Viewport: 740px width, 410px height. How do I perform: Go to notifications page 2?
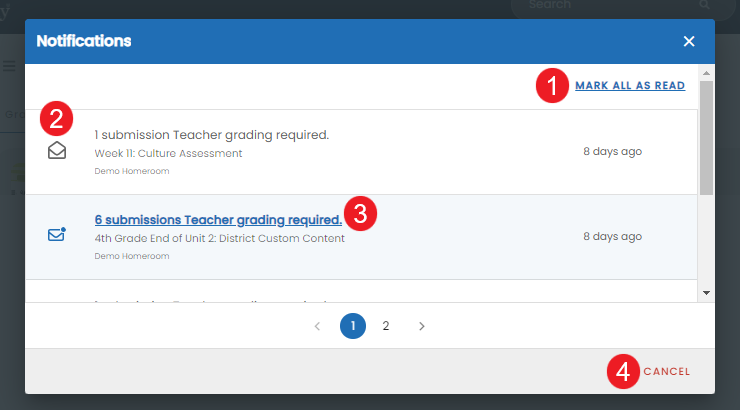pos(386,326)
